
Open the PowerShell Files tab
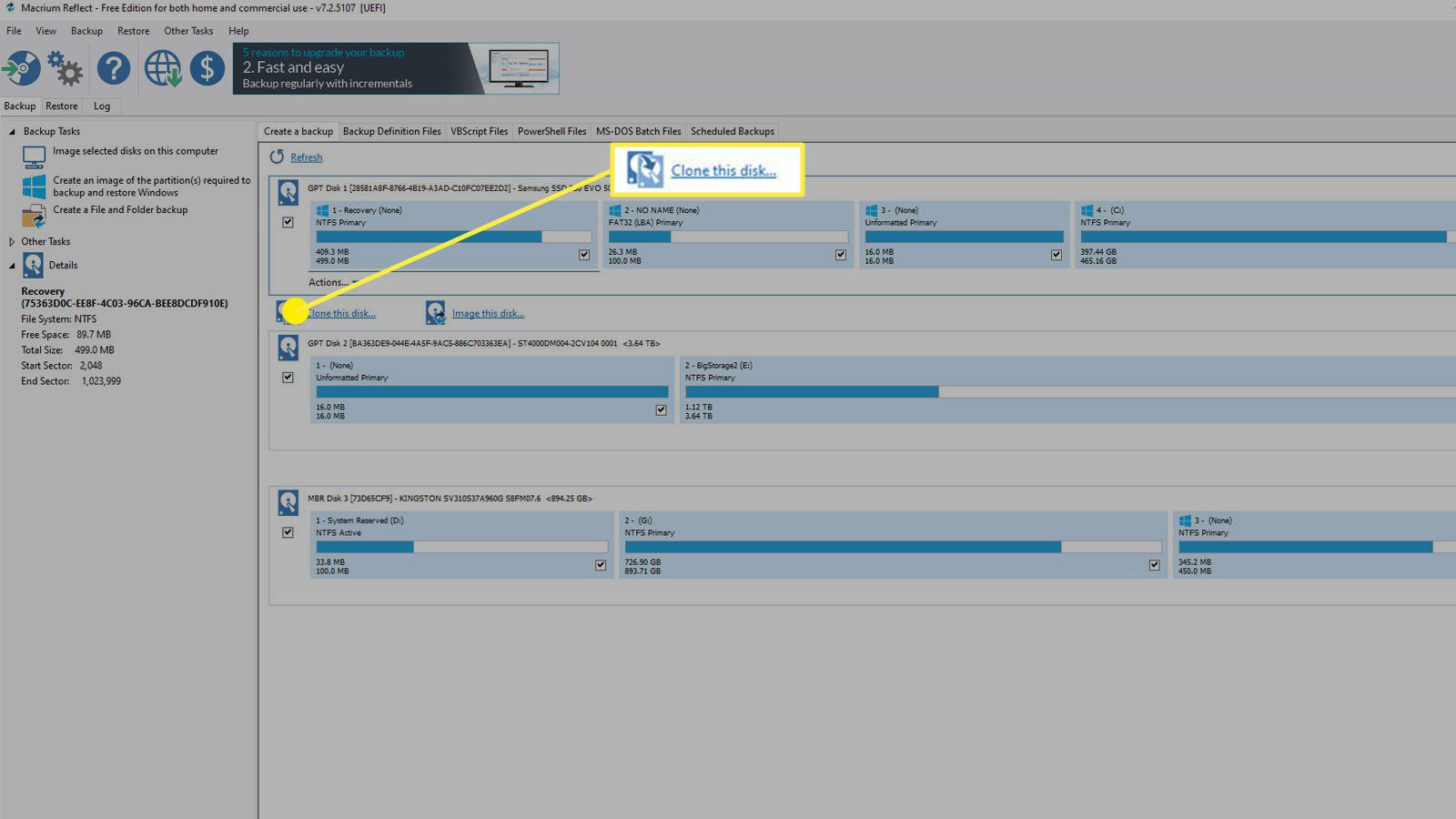point(552,132)
